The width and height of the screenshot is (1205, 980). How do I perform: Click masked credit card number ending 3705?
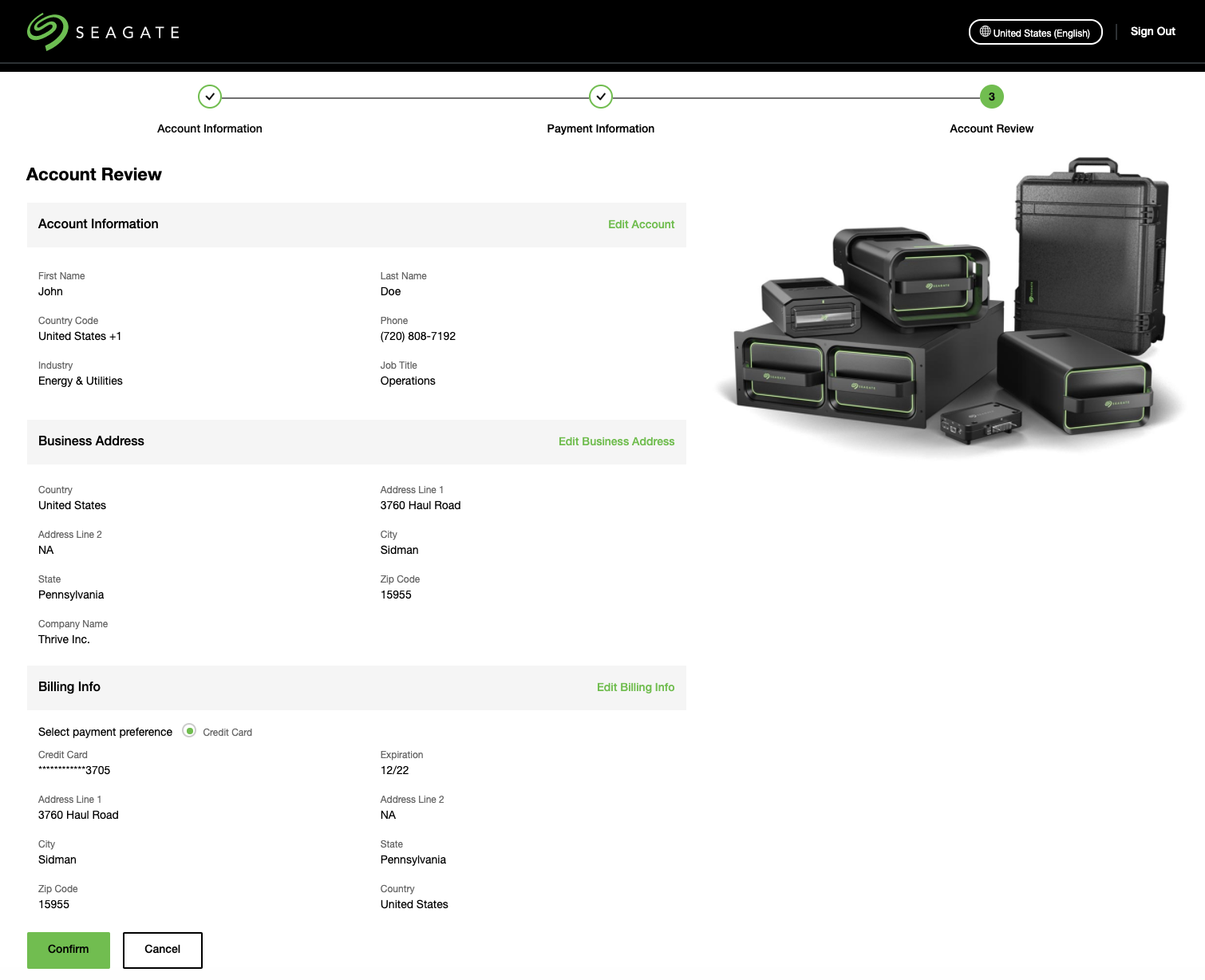tap(74, 770)
